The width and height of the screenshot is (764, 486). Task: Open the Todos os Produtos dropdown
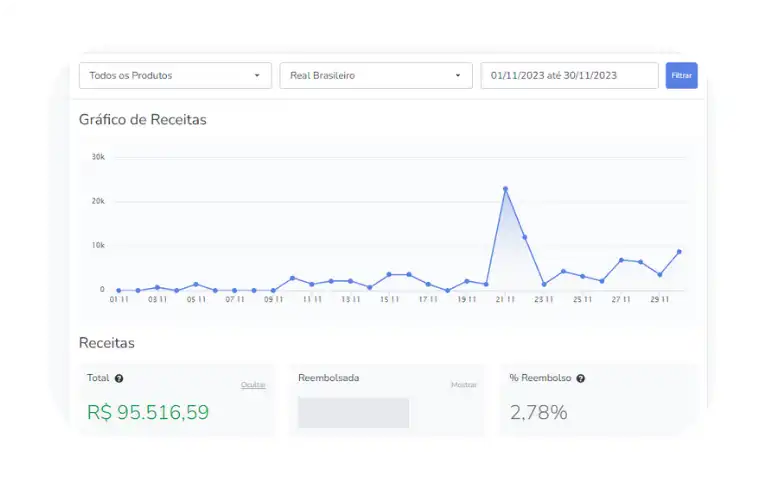point(175,75)
